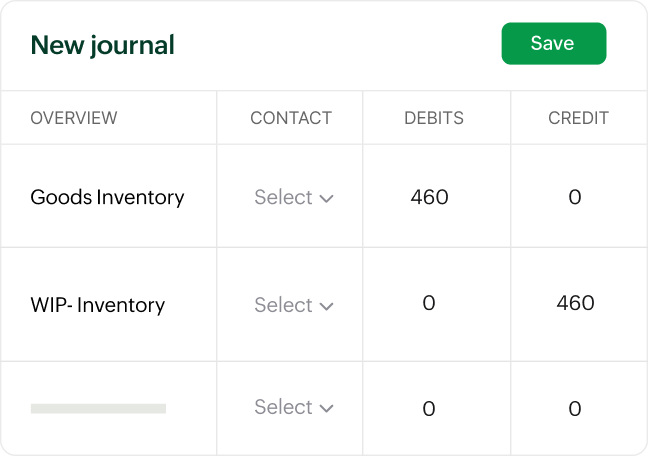Click the green Save button

click(x=553, y=43)
